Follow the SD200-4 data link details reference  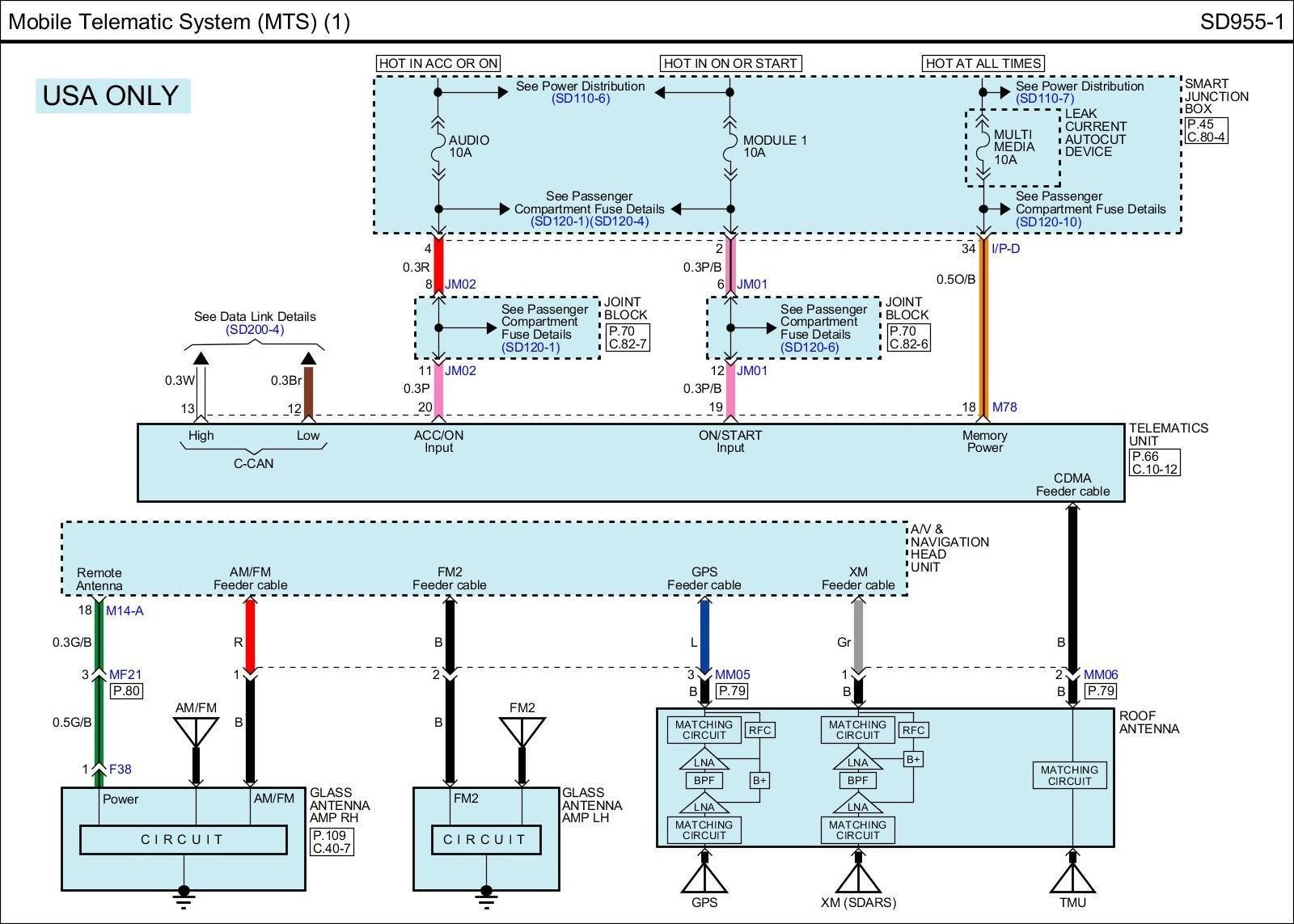255,330
